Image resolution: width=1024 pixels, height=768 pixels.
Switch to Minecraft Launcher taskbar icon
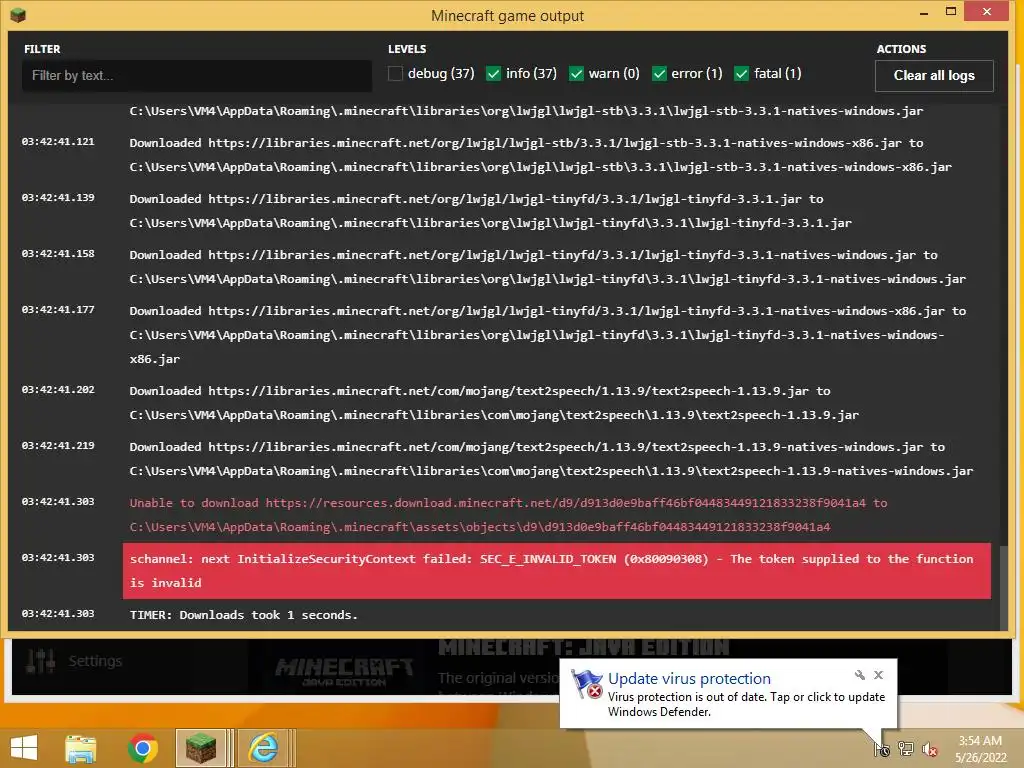tap(200, 748)
